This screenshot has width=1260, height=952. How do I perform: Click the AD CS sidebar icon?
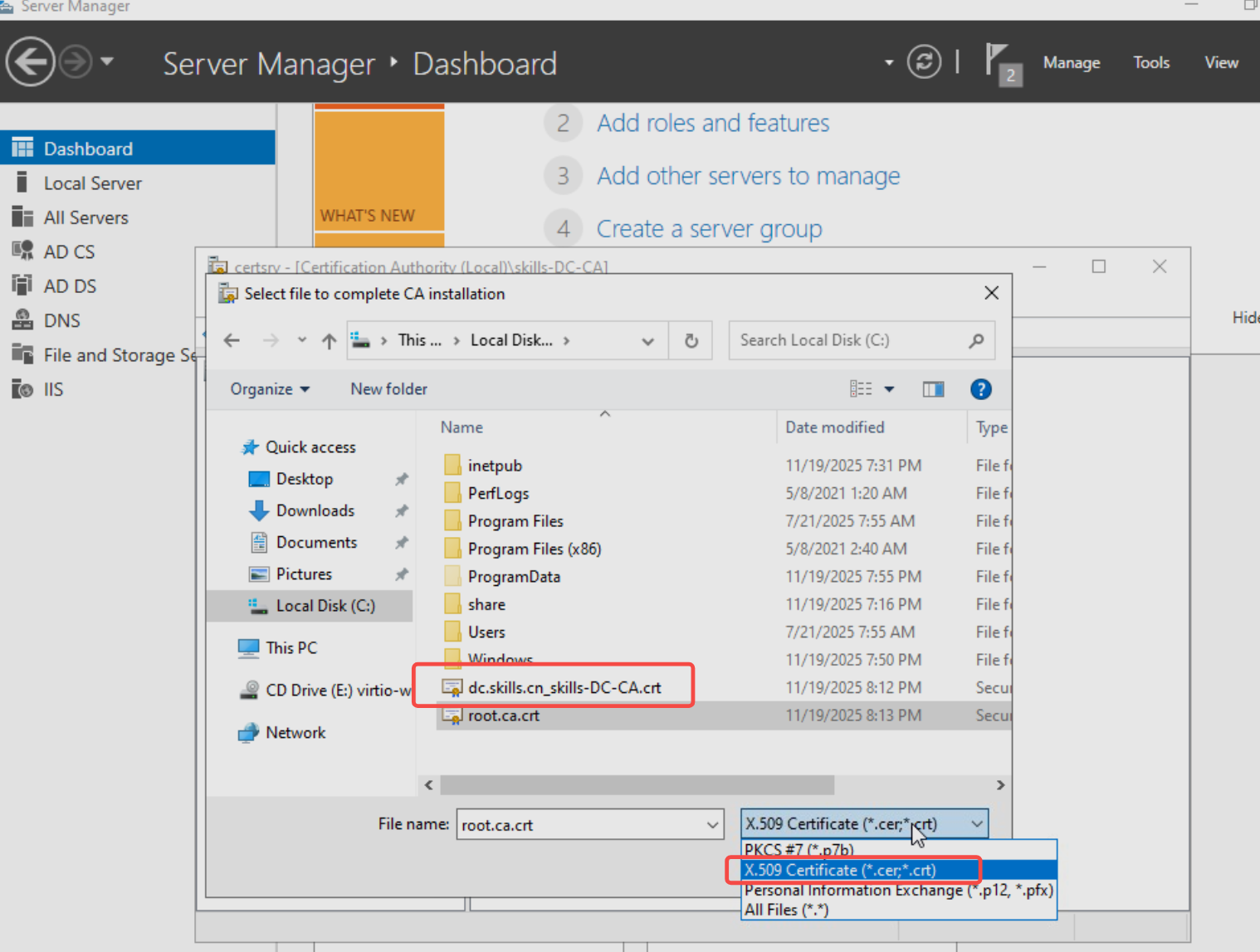point(22,251)
